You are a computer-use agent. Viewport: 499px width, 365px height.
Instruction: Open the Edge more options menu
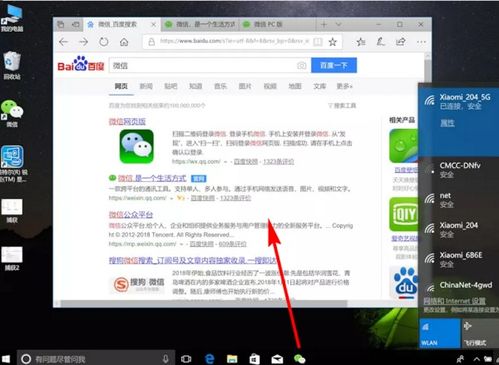click(x=421, y=42)
